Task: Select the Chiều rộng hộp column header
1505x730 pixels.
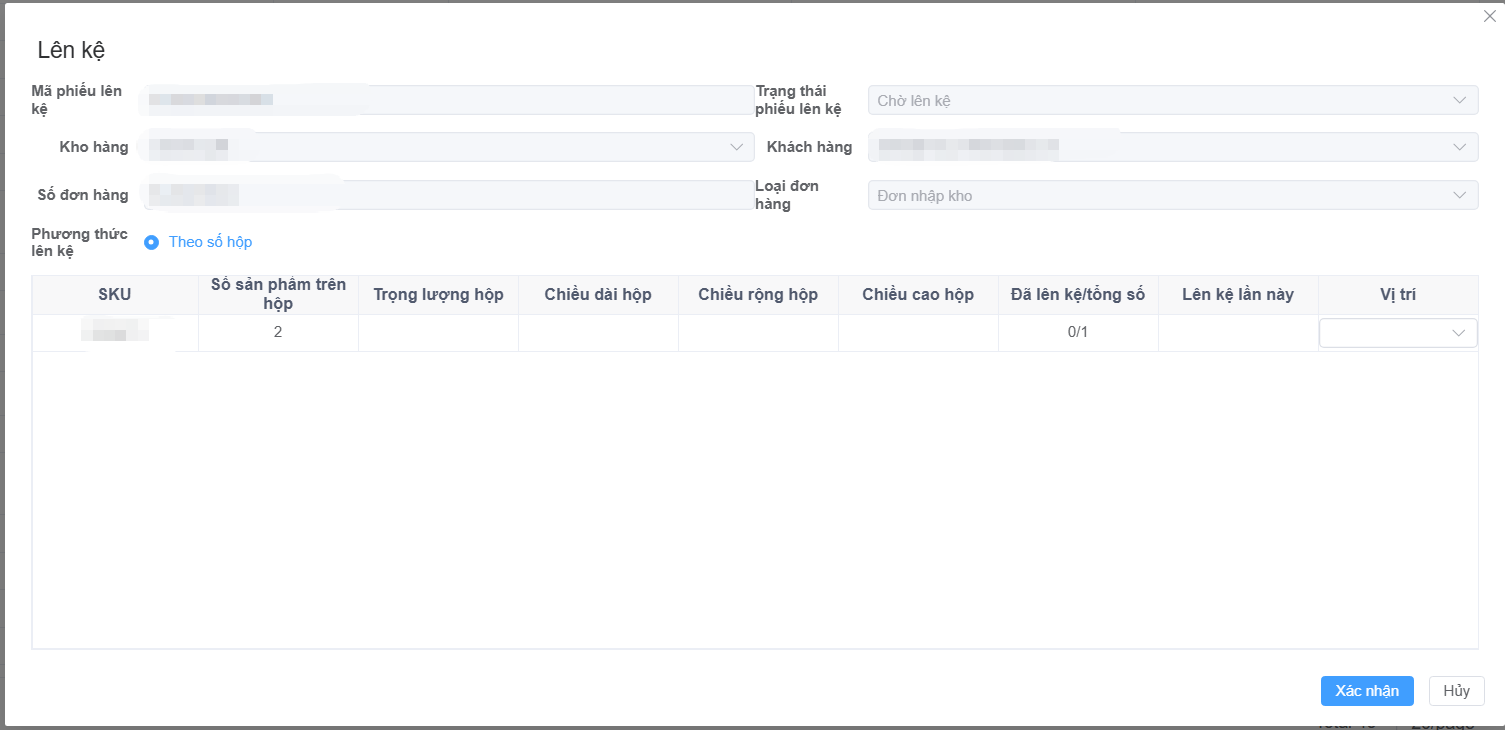Action: tap(758, 295)
